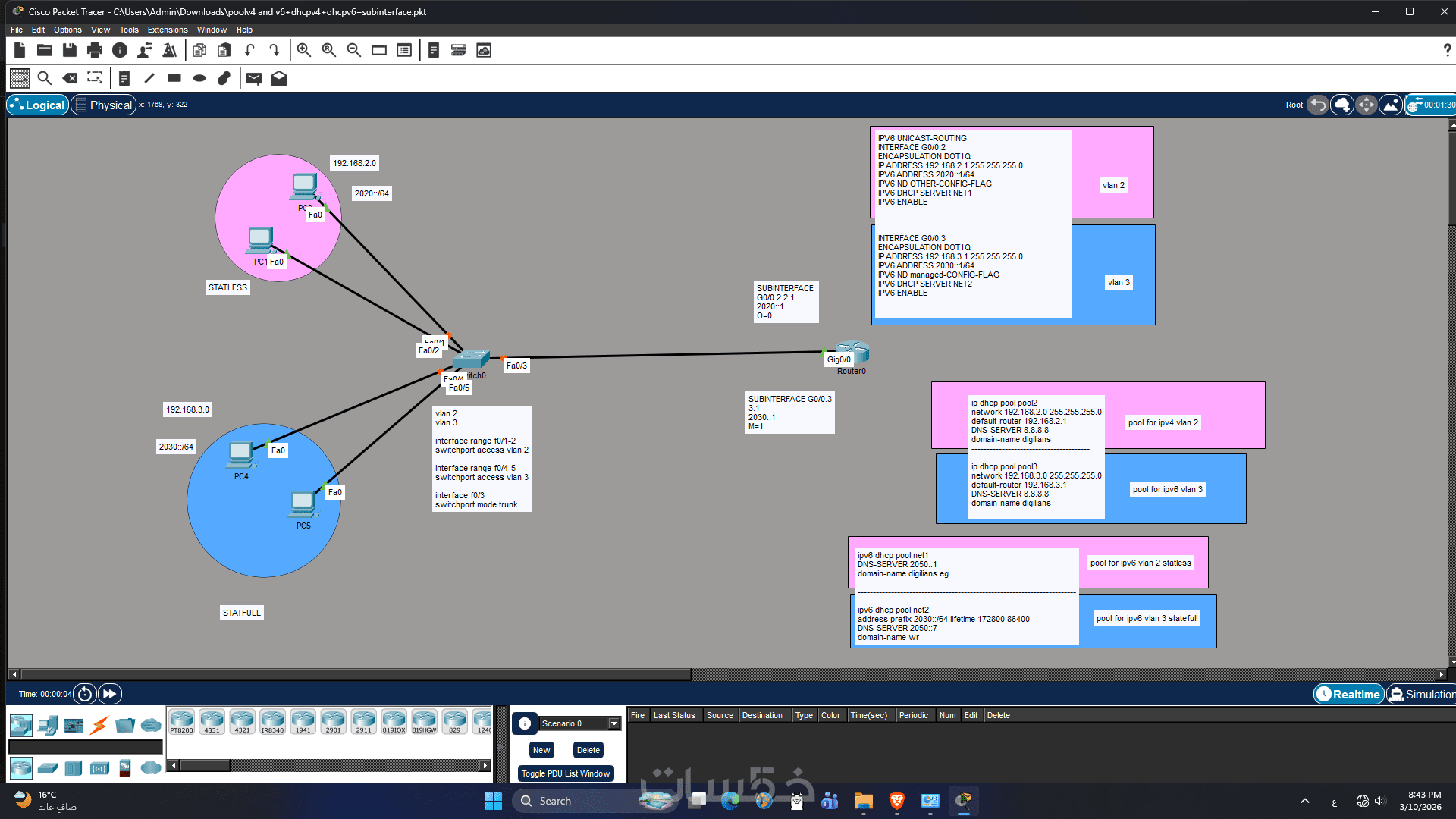Click the New scenario button
1456x819 pixels.
[x=541, y=750]
